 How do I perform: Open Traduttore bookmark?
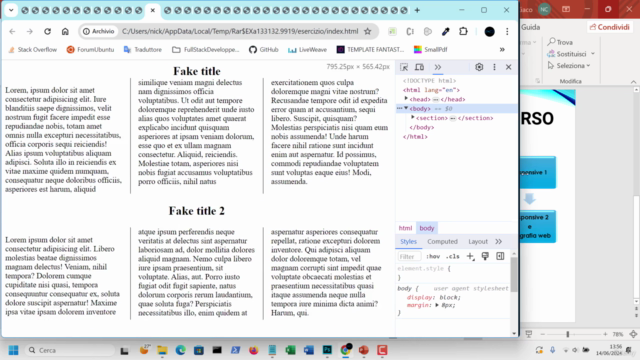tap(143, 49)
